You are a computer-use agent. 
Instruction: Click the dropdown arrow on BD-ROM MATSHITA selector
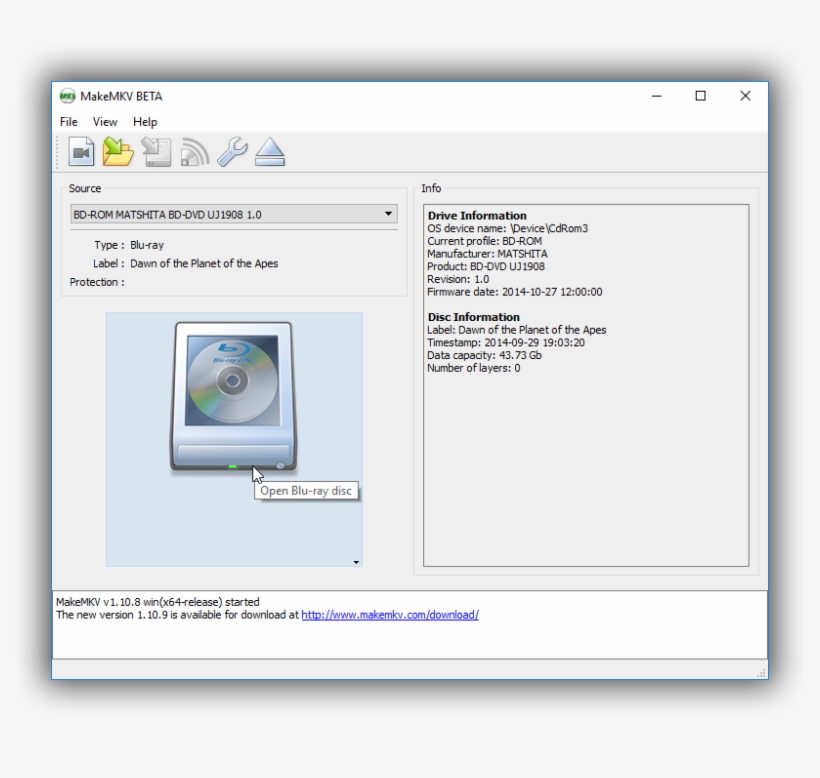[x=388, y=214]
